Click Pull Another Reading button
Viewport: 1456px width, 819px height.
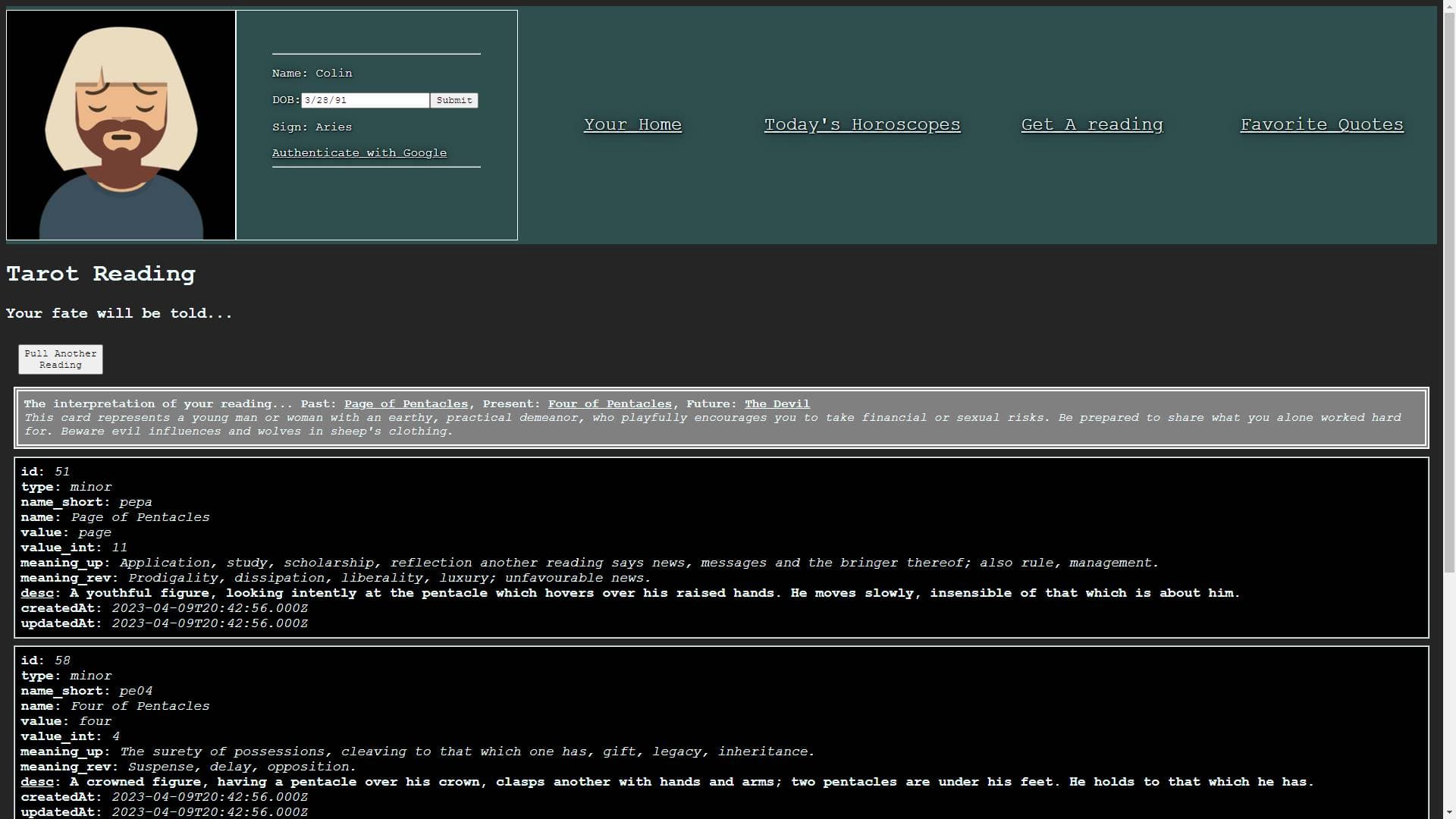click(61, 359)
